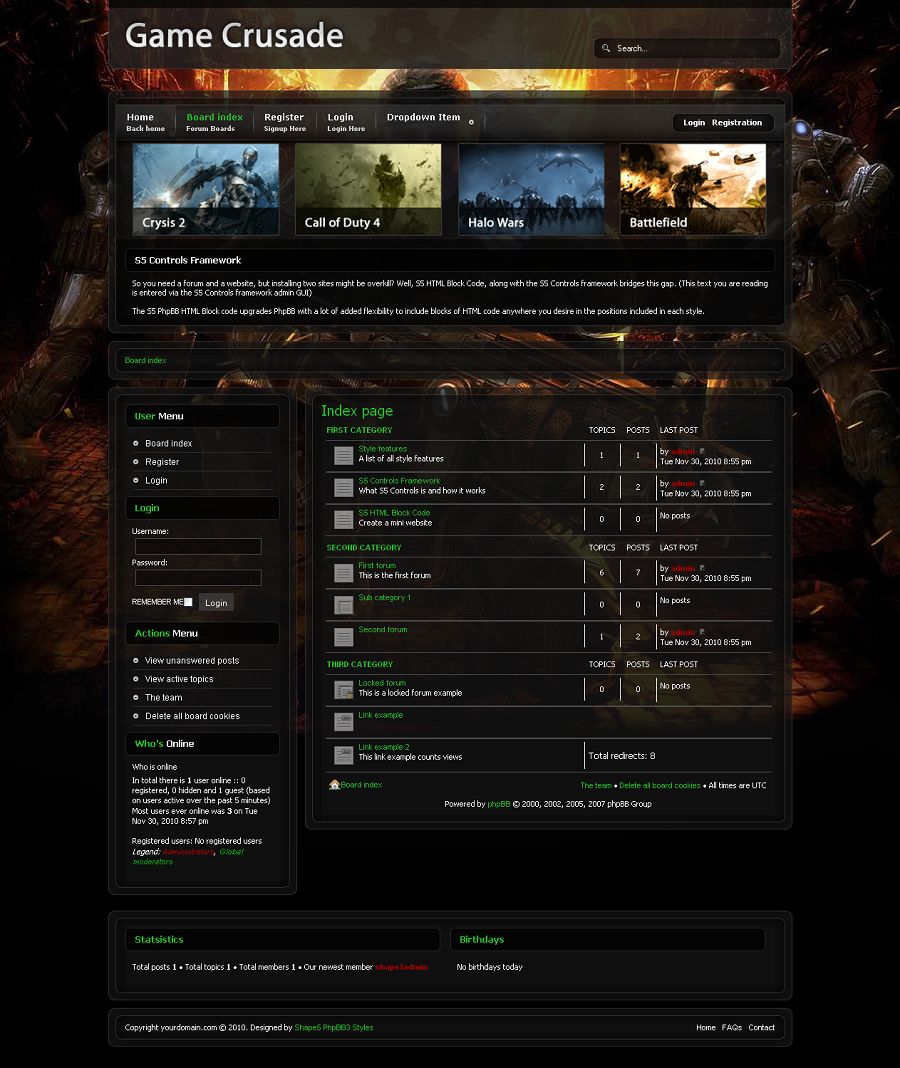Open the Second Category heading link
The image size is (900, 1068).
pyautogui.click(x=364, y=548)
